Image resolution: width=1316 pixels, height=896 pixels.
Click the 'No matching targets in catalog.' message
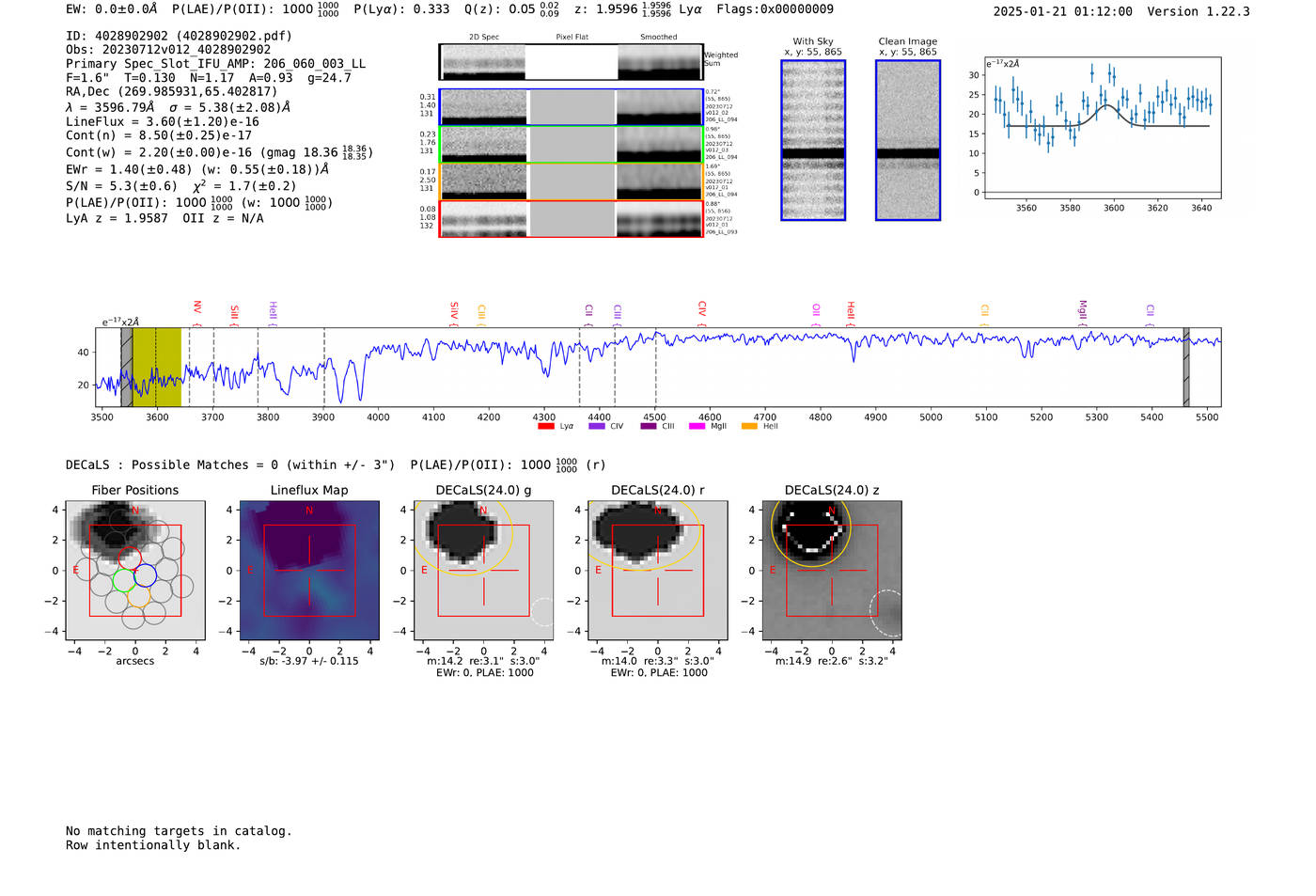pos(179,831)
